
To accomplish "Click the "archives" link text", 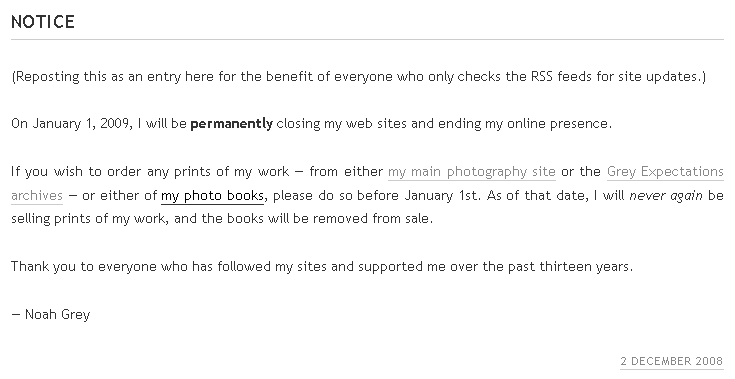I will [x=37, y=195].
